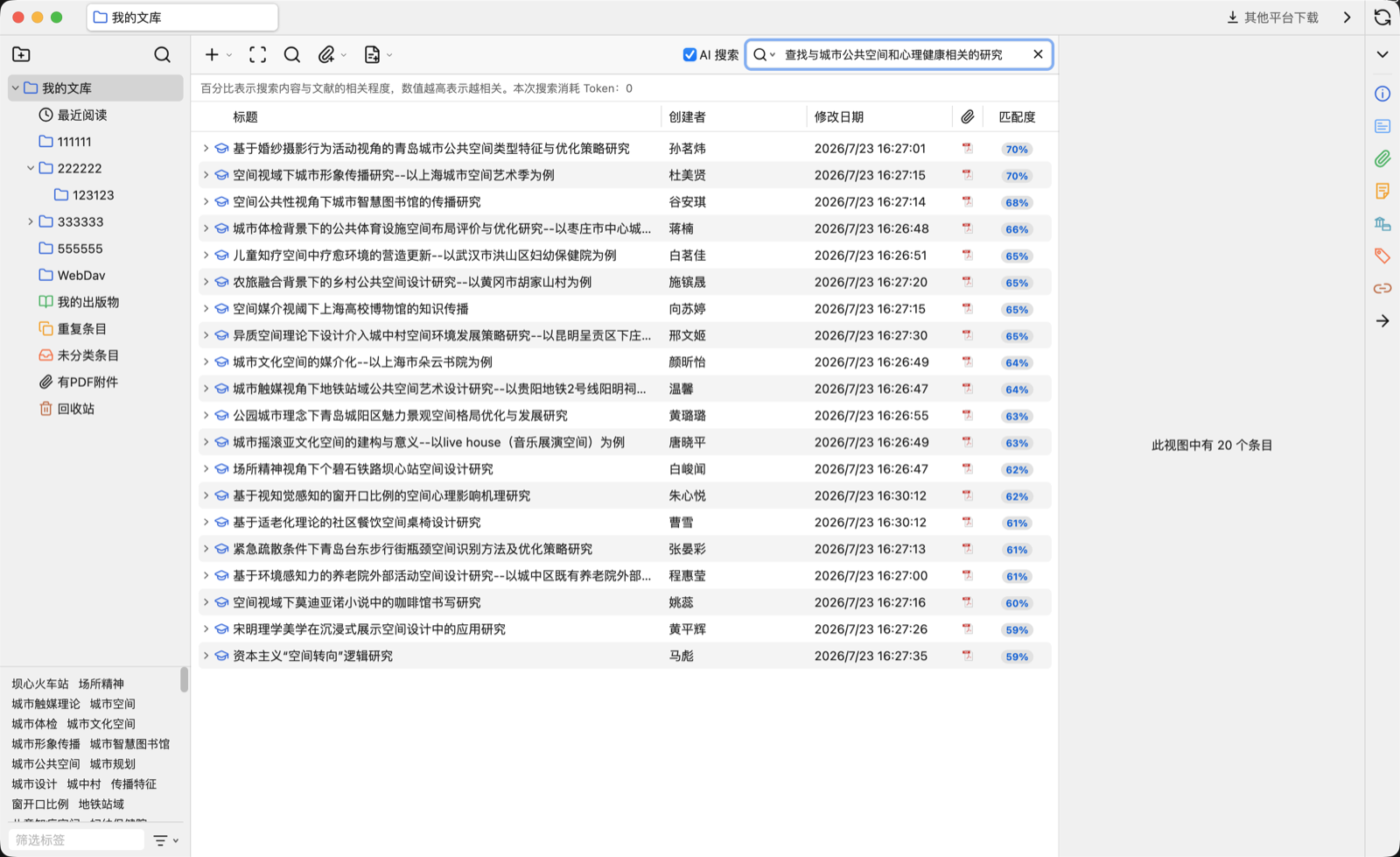Click the PDF icon for 马彪 row
The image size is (1400, 857).
tap(967, 656)
